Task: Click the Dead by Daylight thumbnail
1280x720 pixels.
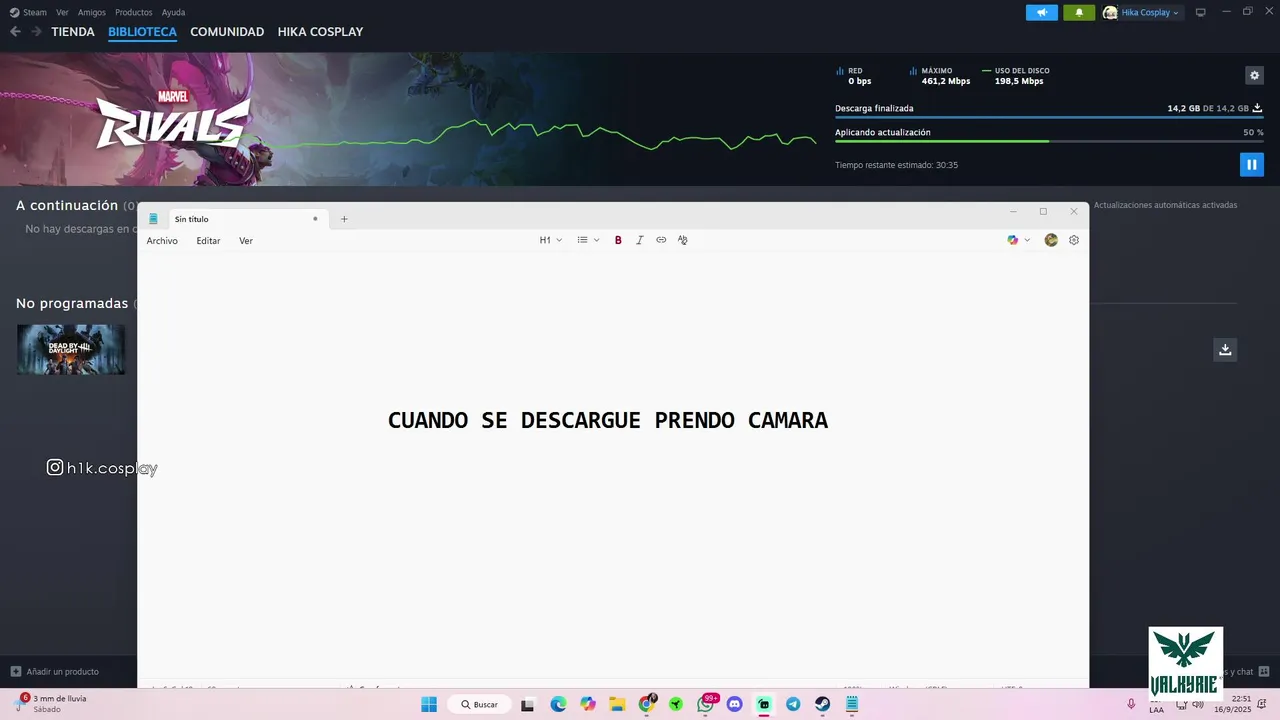Action: coord(71,349)
